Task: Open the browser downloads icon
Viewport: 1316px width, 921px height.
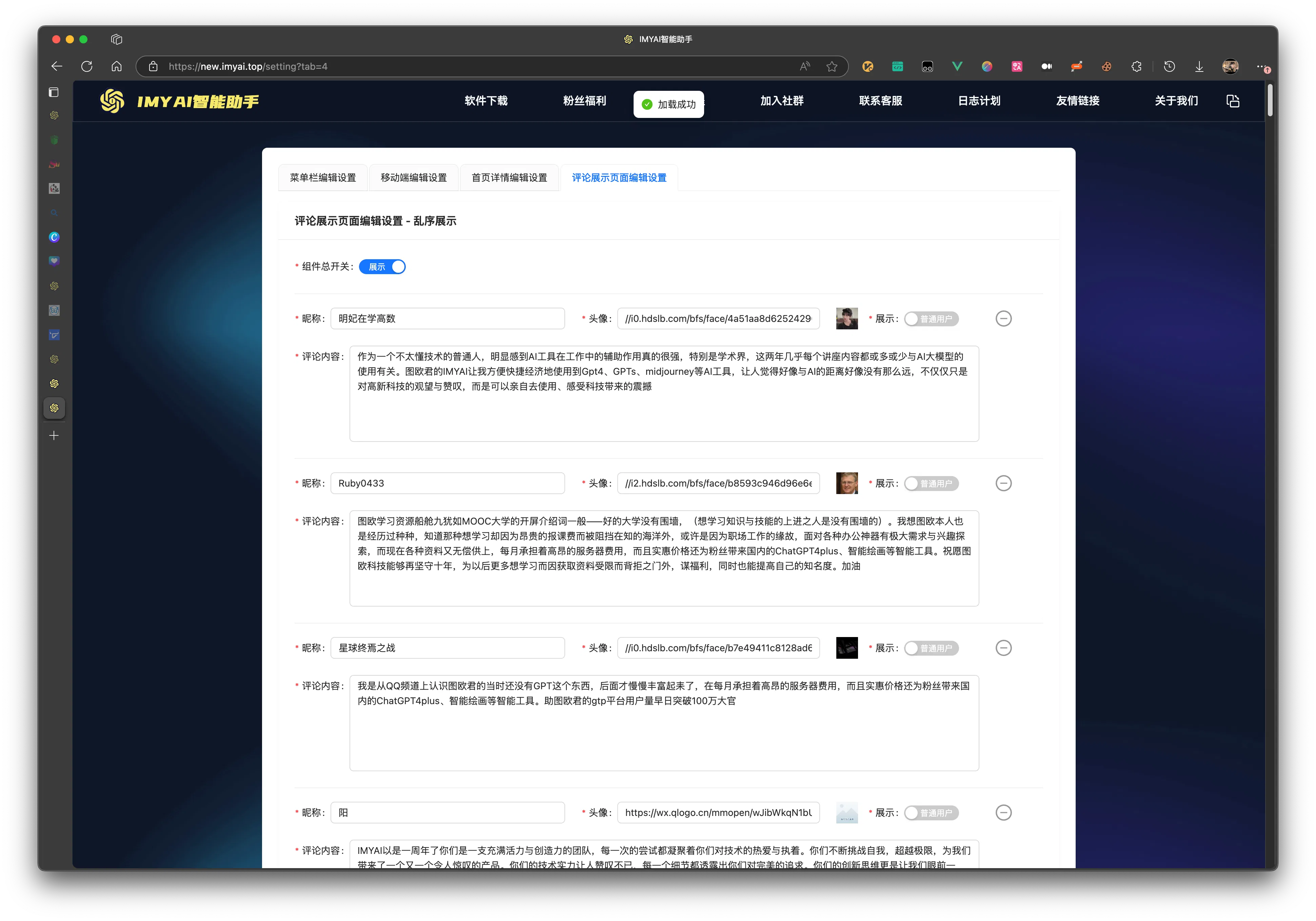Action: click(1199, 66)
